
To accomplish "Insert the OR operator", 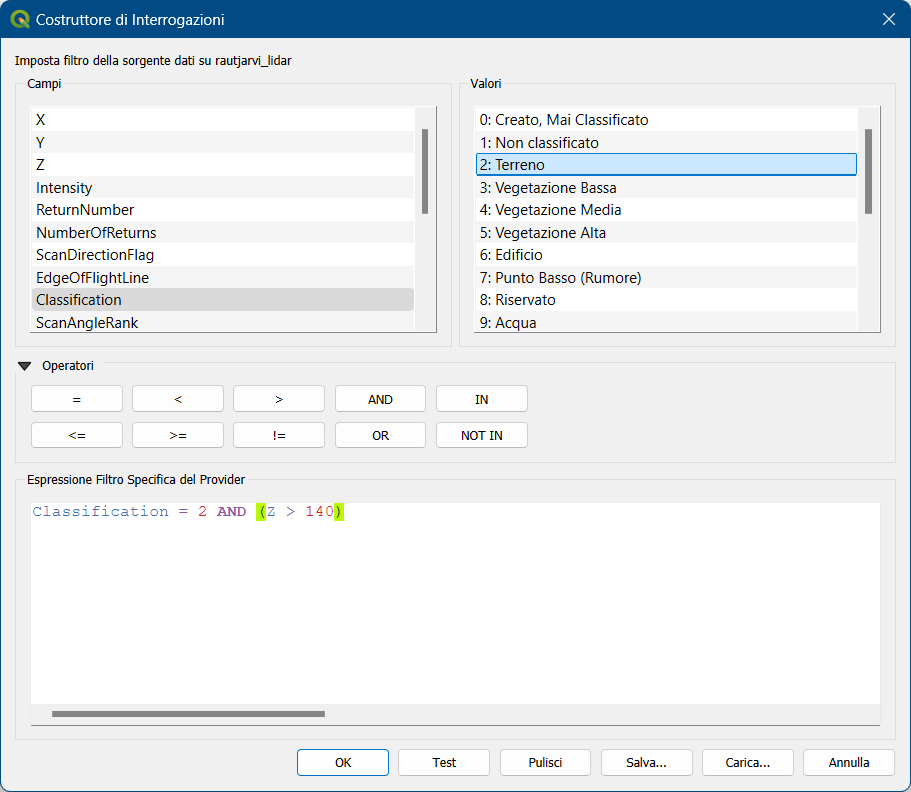I will pyautogui.click(x=381, y=435).
